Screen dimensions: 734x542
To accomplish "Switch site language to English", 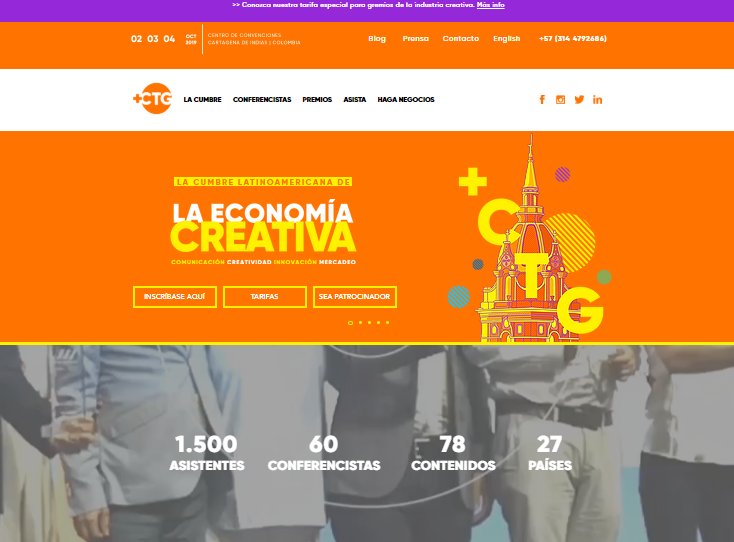I will pos(506,38).
